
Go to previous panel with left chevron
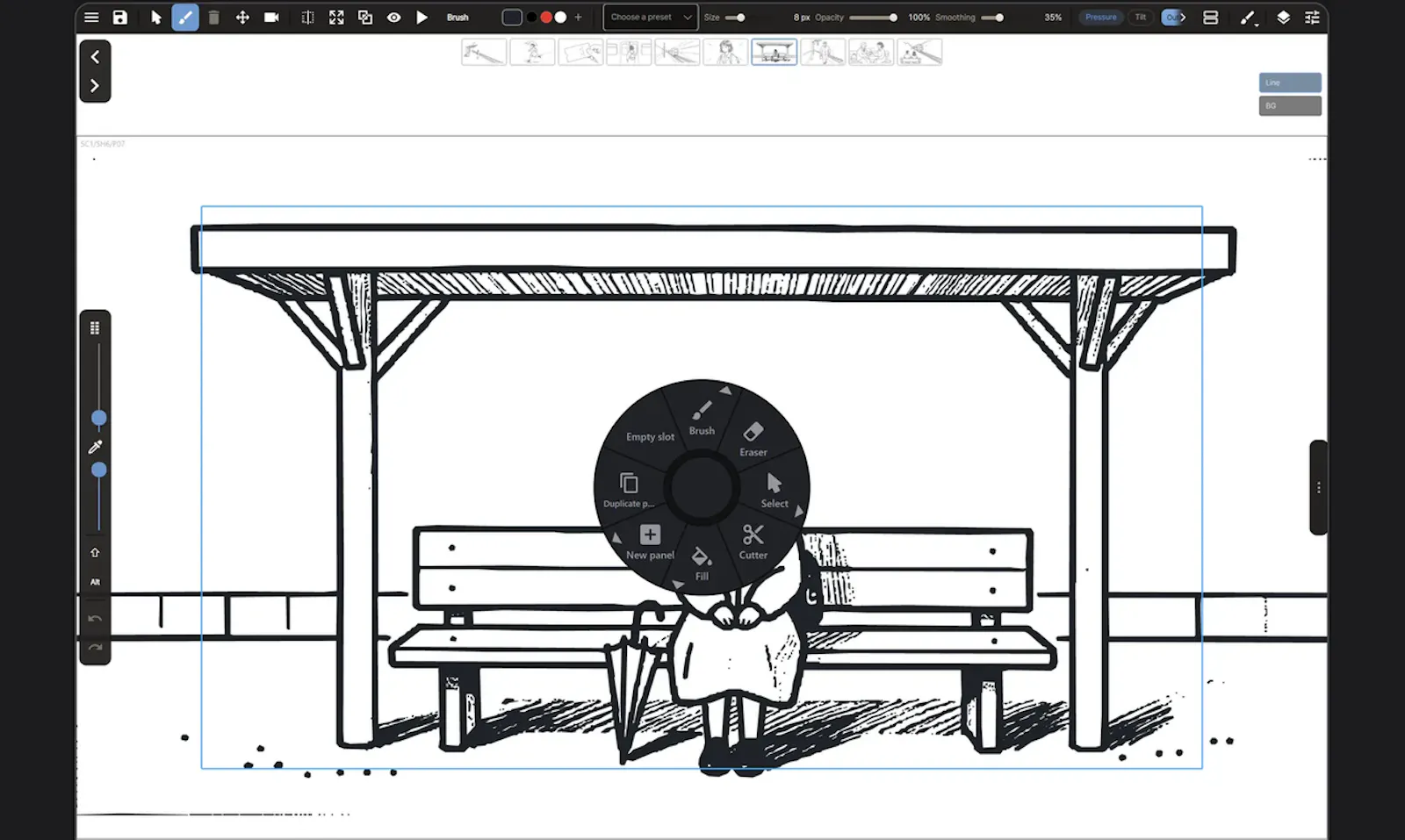pyautogui.click(x=95, y=57)
